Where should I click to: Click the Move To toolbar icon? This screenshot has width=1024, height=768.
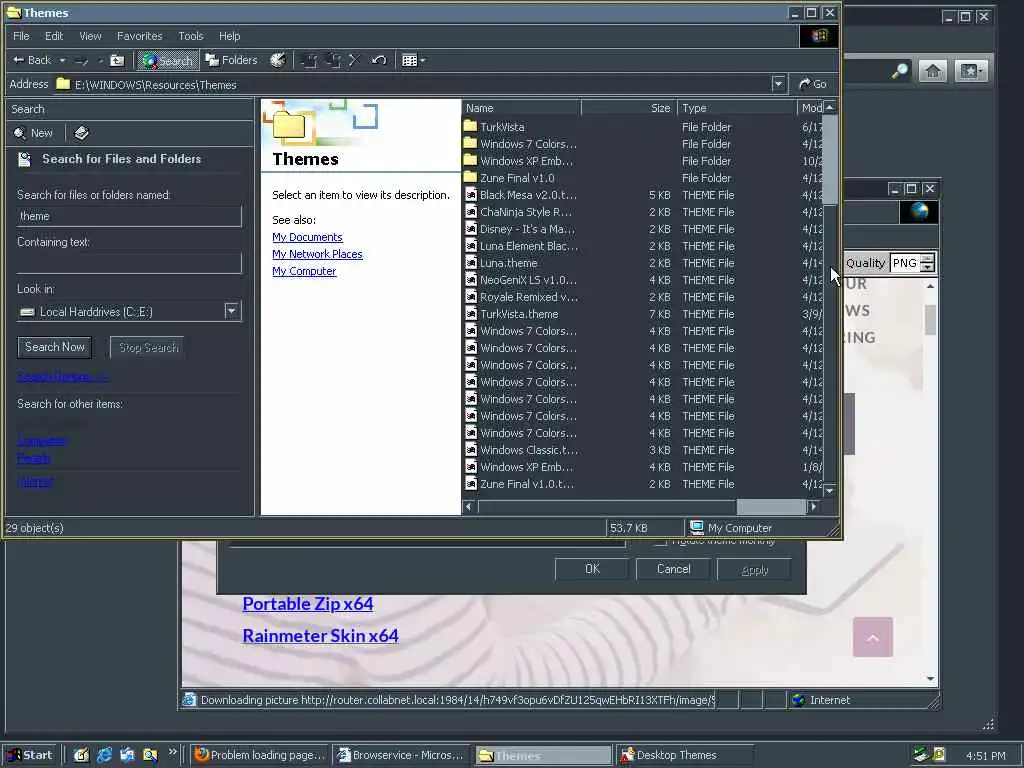(x=309, y=61)
